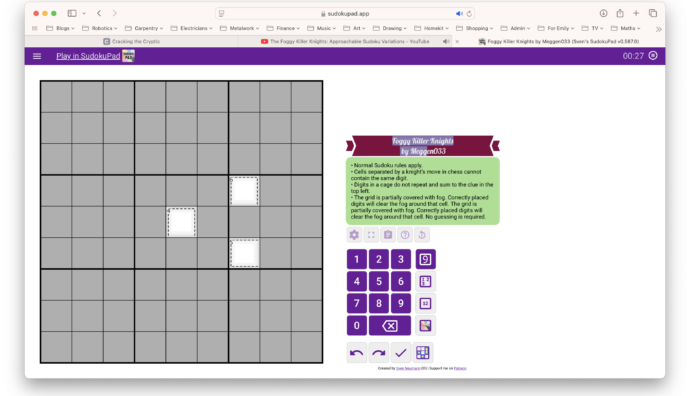Restart puzzle using the restart icon
The width and height of the screenshot is (690, 396).
tap(422, 235)
